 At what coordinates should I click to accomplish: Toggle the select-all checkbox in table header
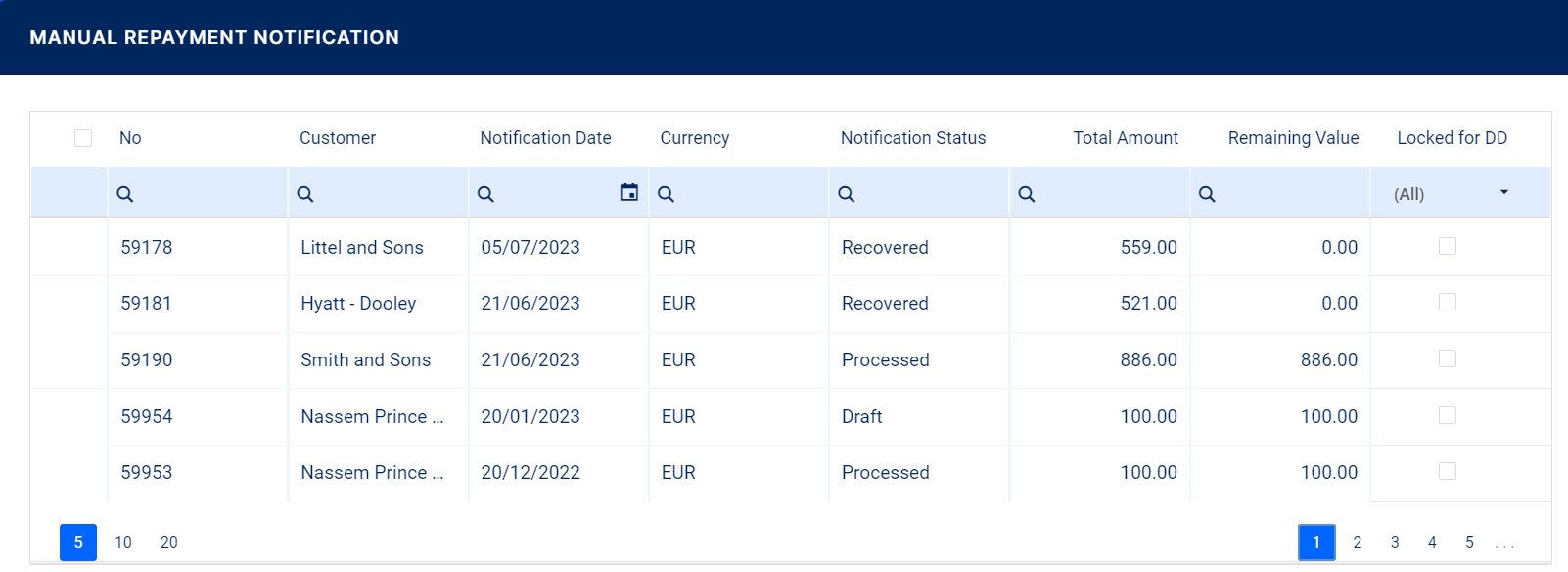pyautogui.click(x=83, y=138)
